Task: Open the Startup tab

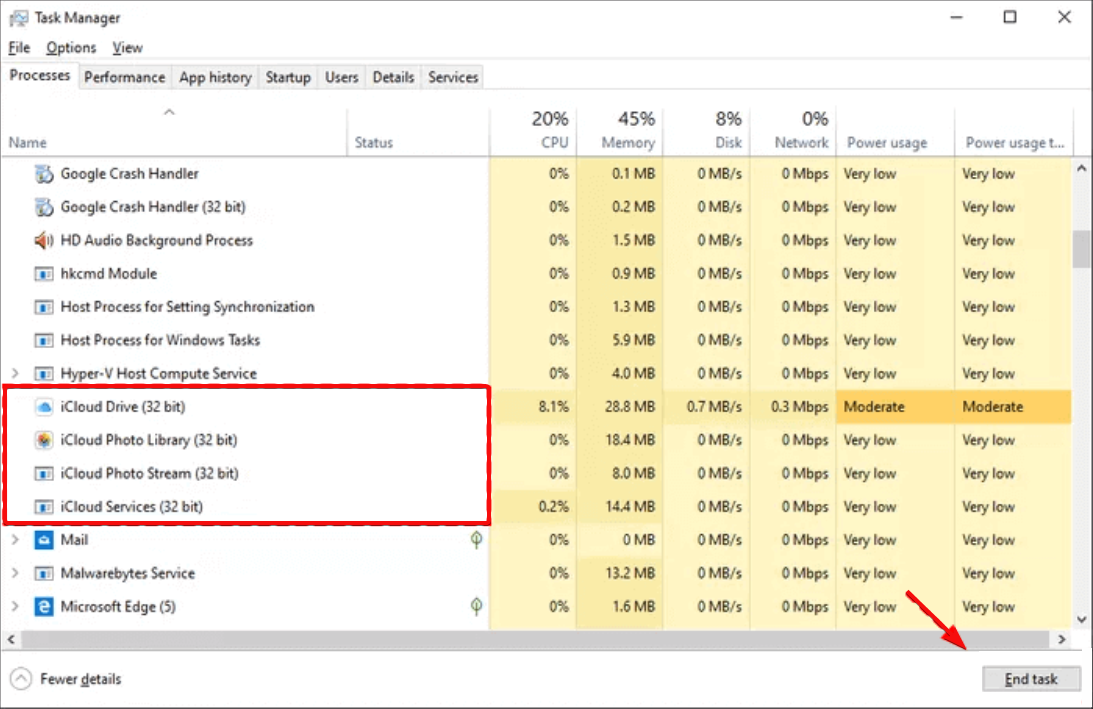Action: click(x=287, y=77)
